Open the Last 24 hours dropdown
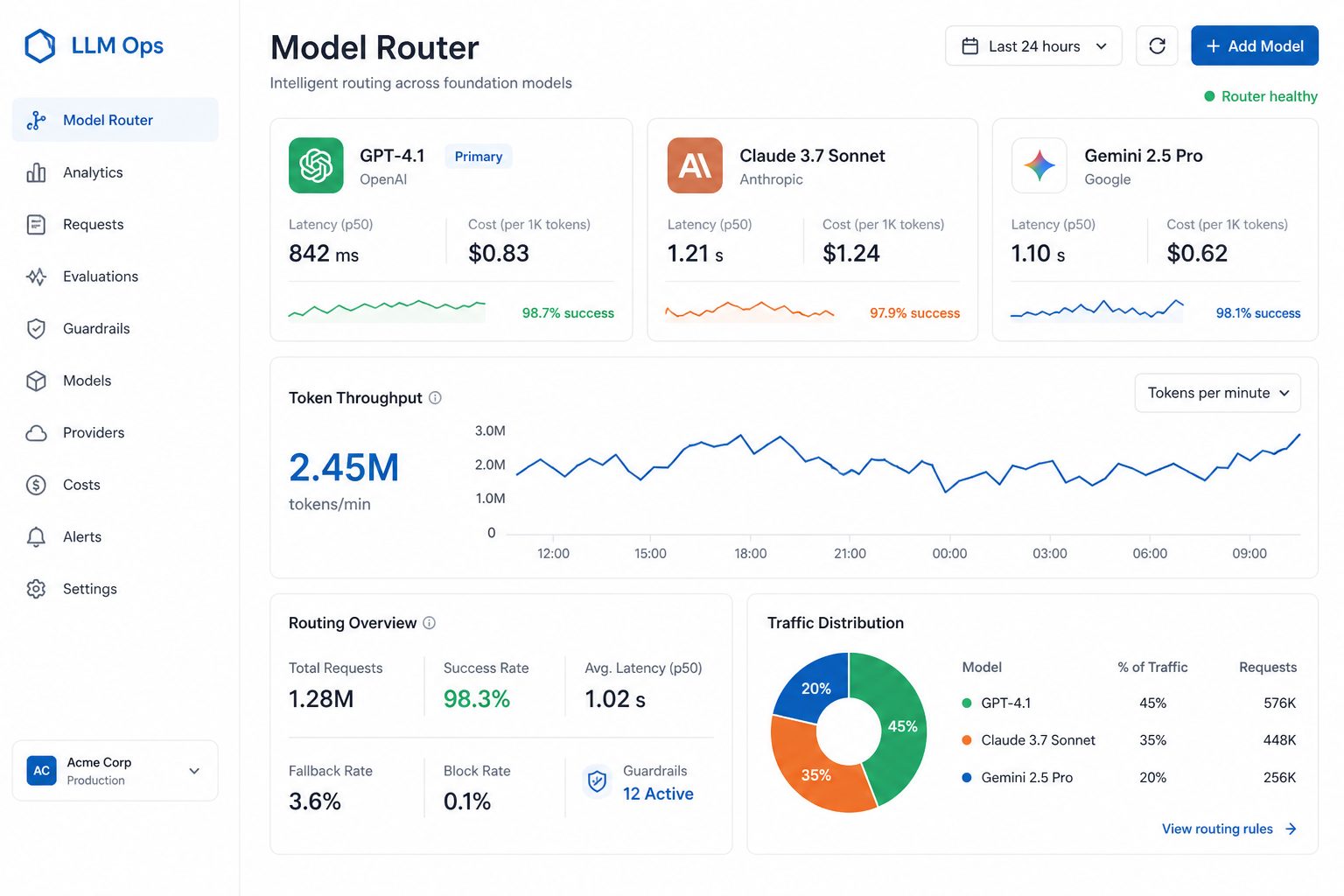Viewport: 1344px width, 896px height. tap(1033, 46)
